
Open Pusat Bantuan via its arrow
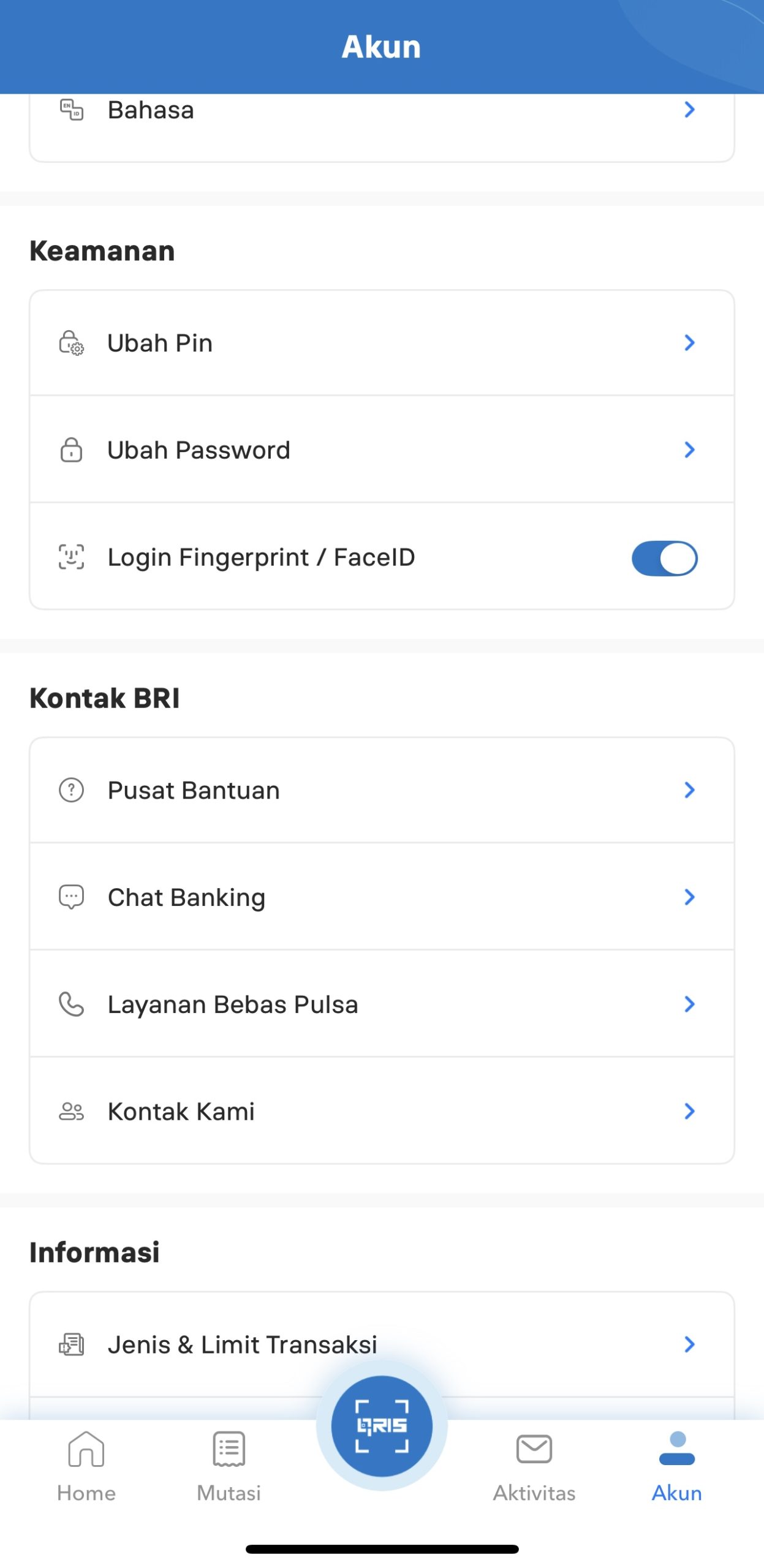click(x=689, y=790)
